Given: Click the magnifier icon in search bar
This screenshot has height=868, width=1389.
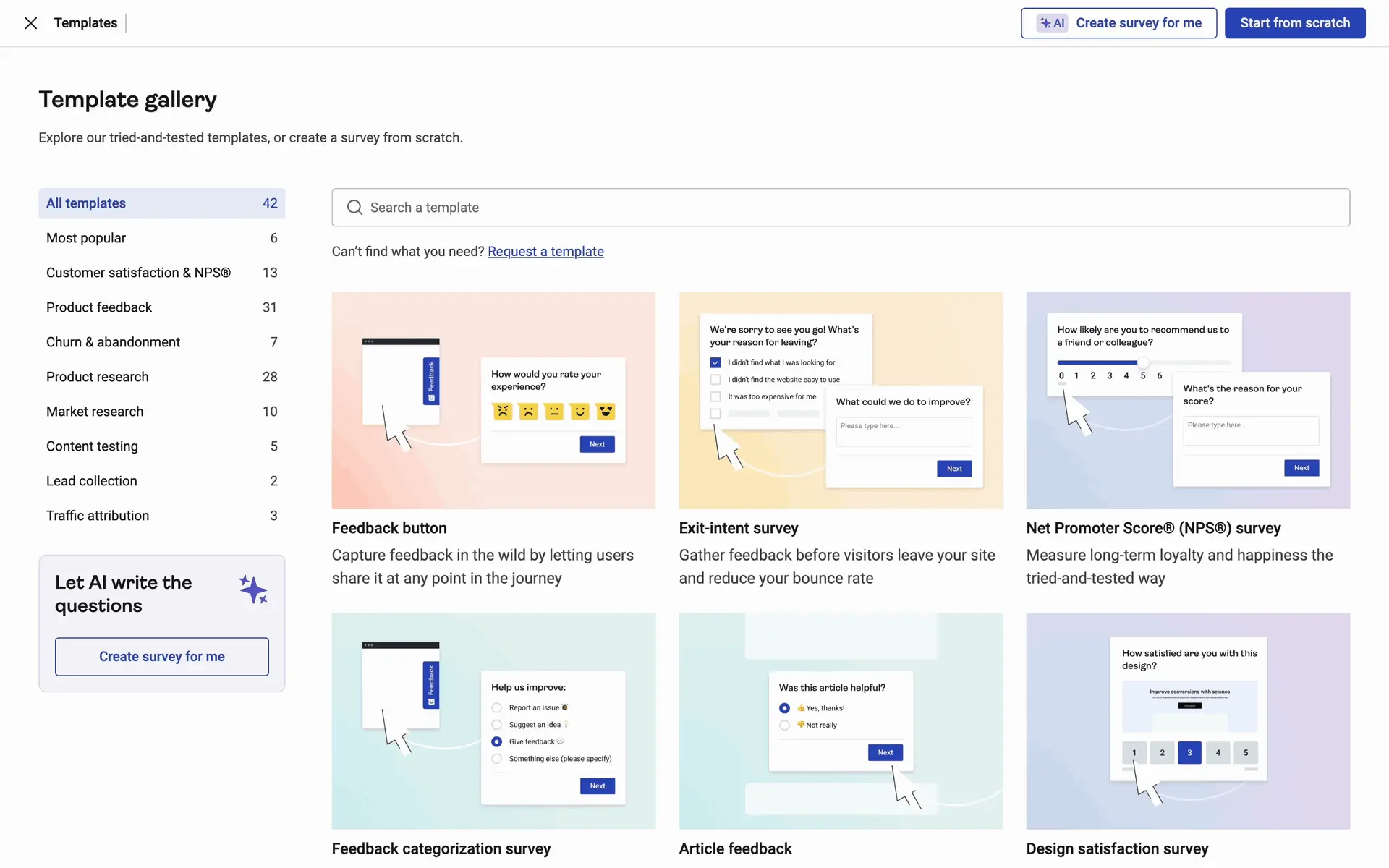Looking at the screenshot, I should (x=354, y=208).
